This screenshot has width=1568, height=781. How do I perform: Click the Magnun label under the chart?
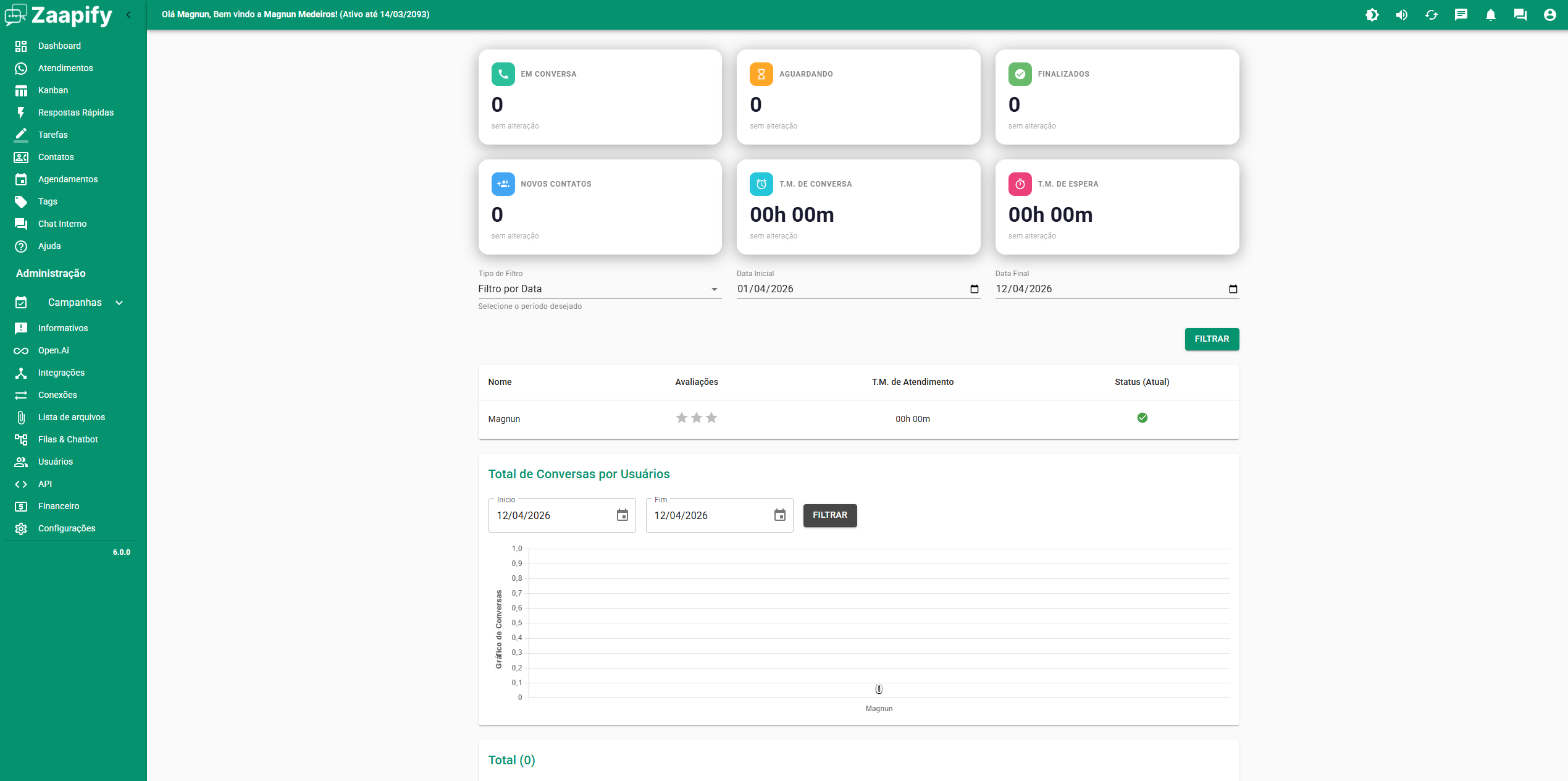click(x=879, y=709)
